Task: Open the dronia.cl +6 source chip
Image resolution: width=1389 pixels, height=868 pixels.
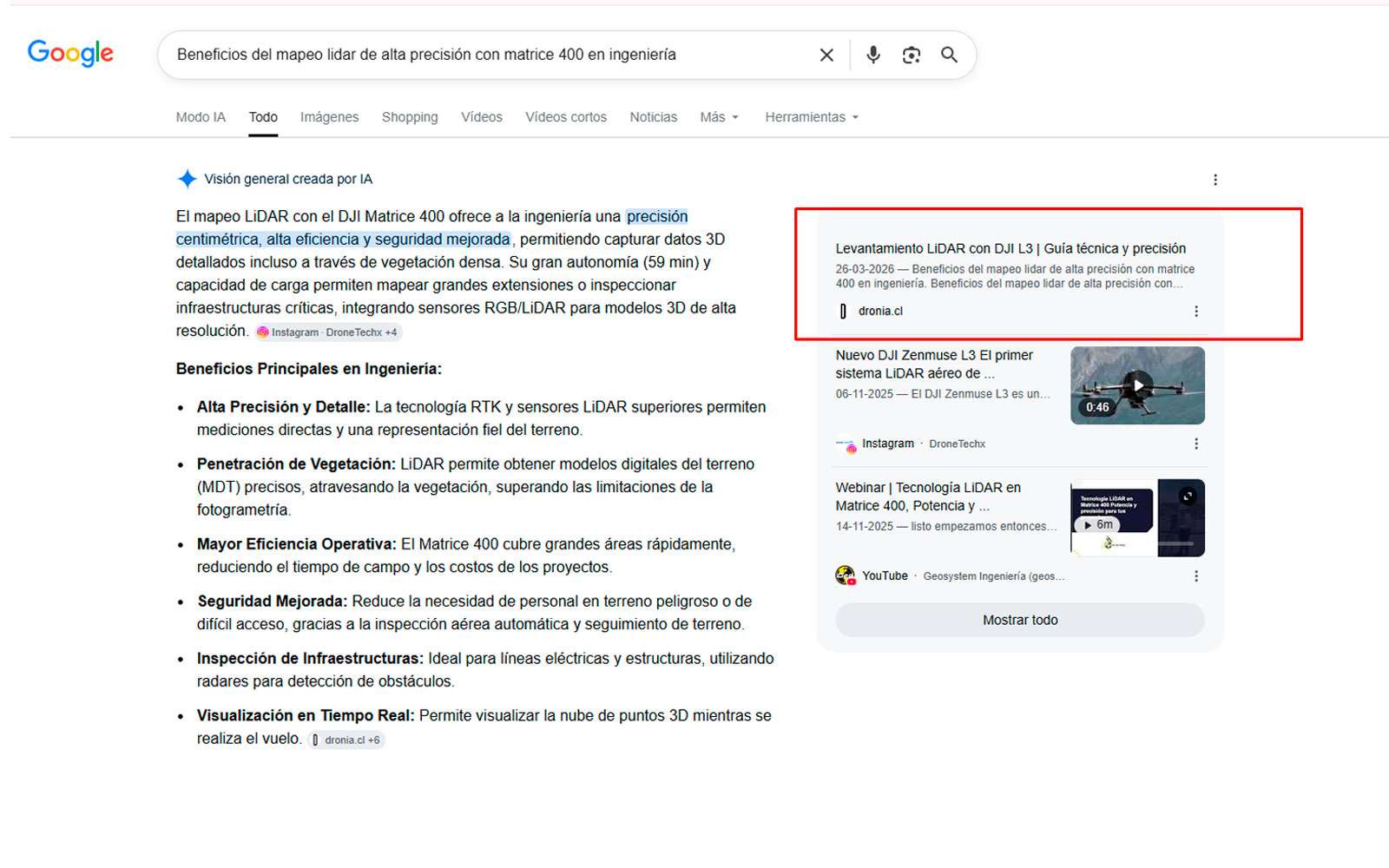Action: (x=346, y=740)
